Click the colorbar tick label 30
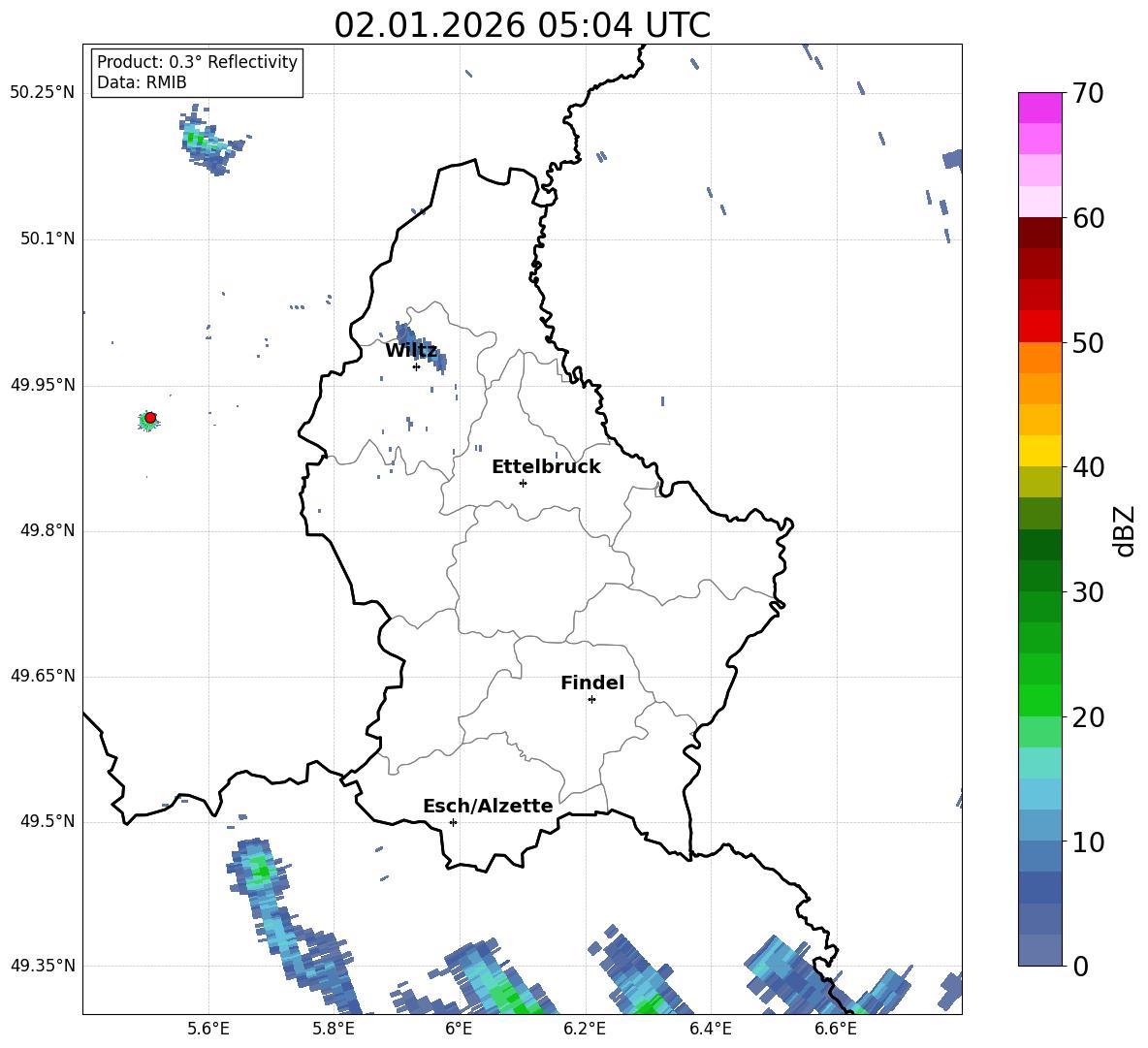 coord(1088,592)
